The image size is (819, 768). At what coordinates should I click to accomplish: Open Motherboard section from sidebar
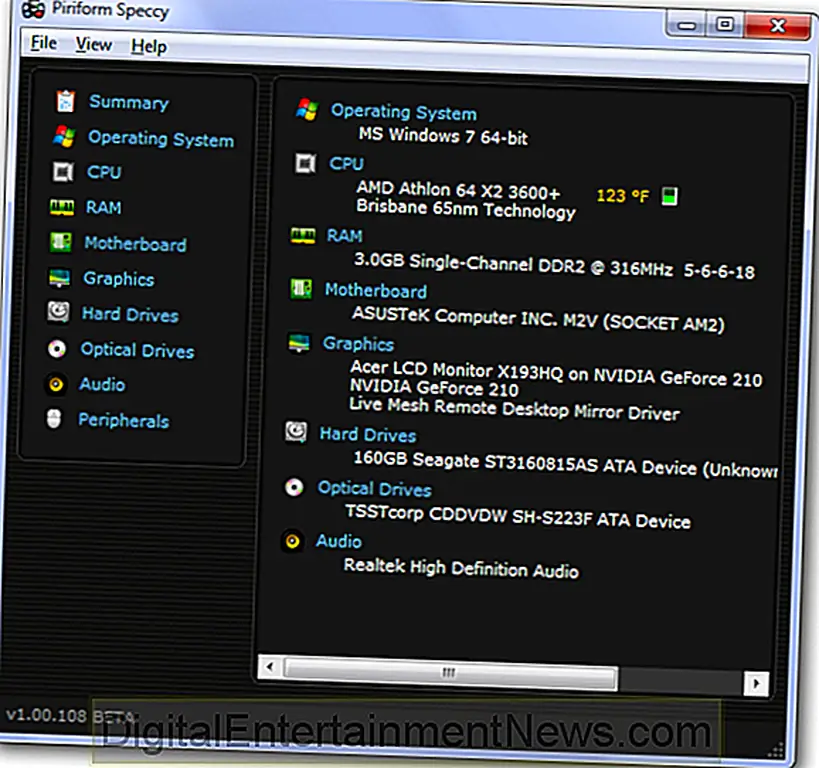click(x=135, y=243)
